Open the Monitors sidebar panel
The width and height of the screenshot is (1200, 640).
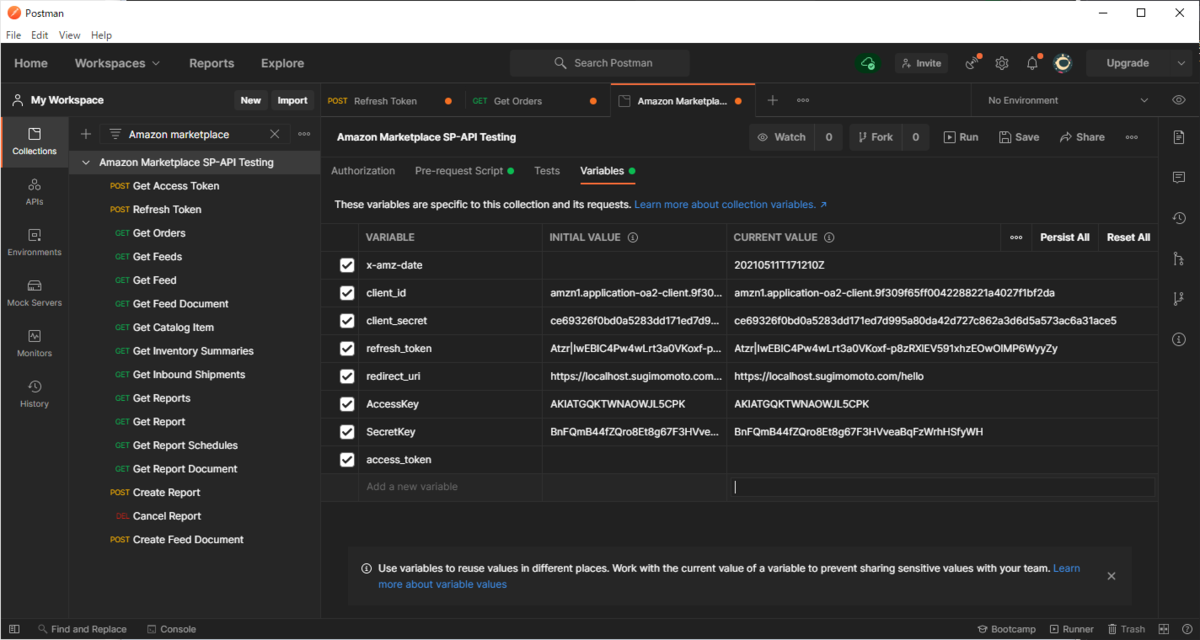click(34, 343)
